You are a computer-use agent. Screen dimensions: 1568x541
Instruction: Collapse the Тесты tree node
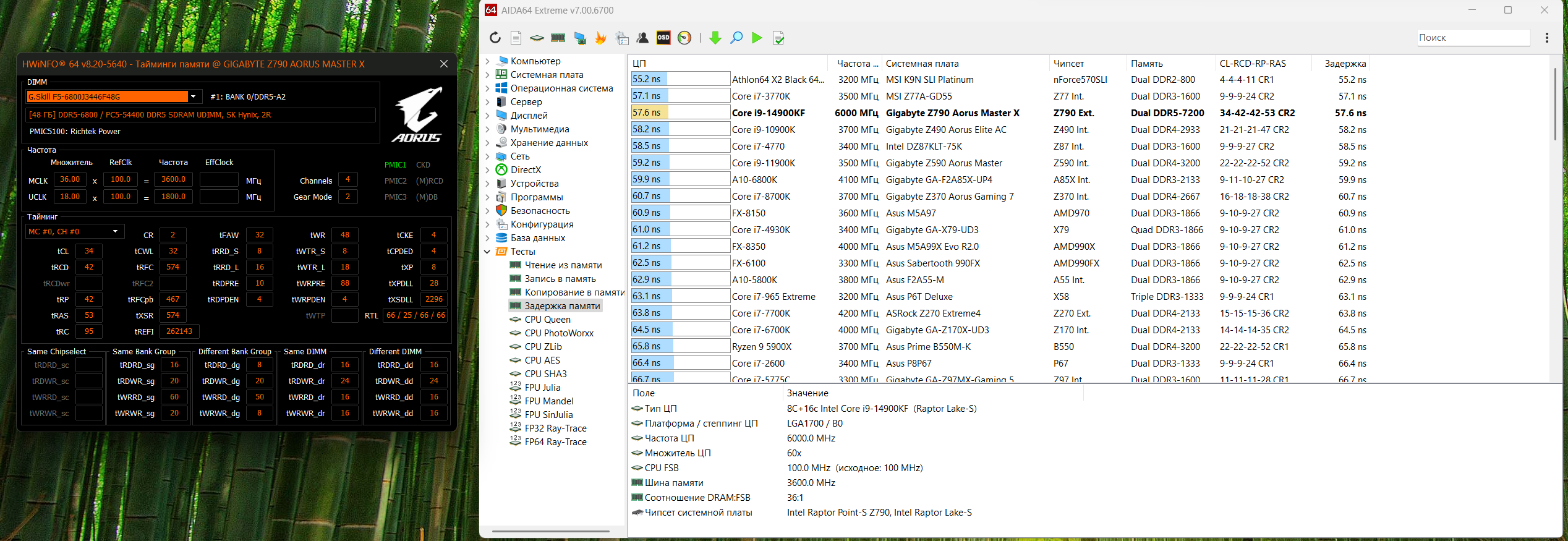click(487, 252)
